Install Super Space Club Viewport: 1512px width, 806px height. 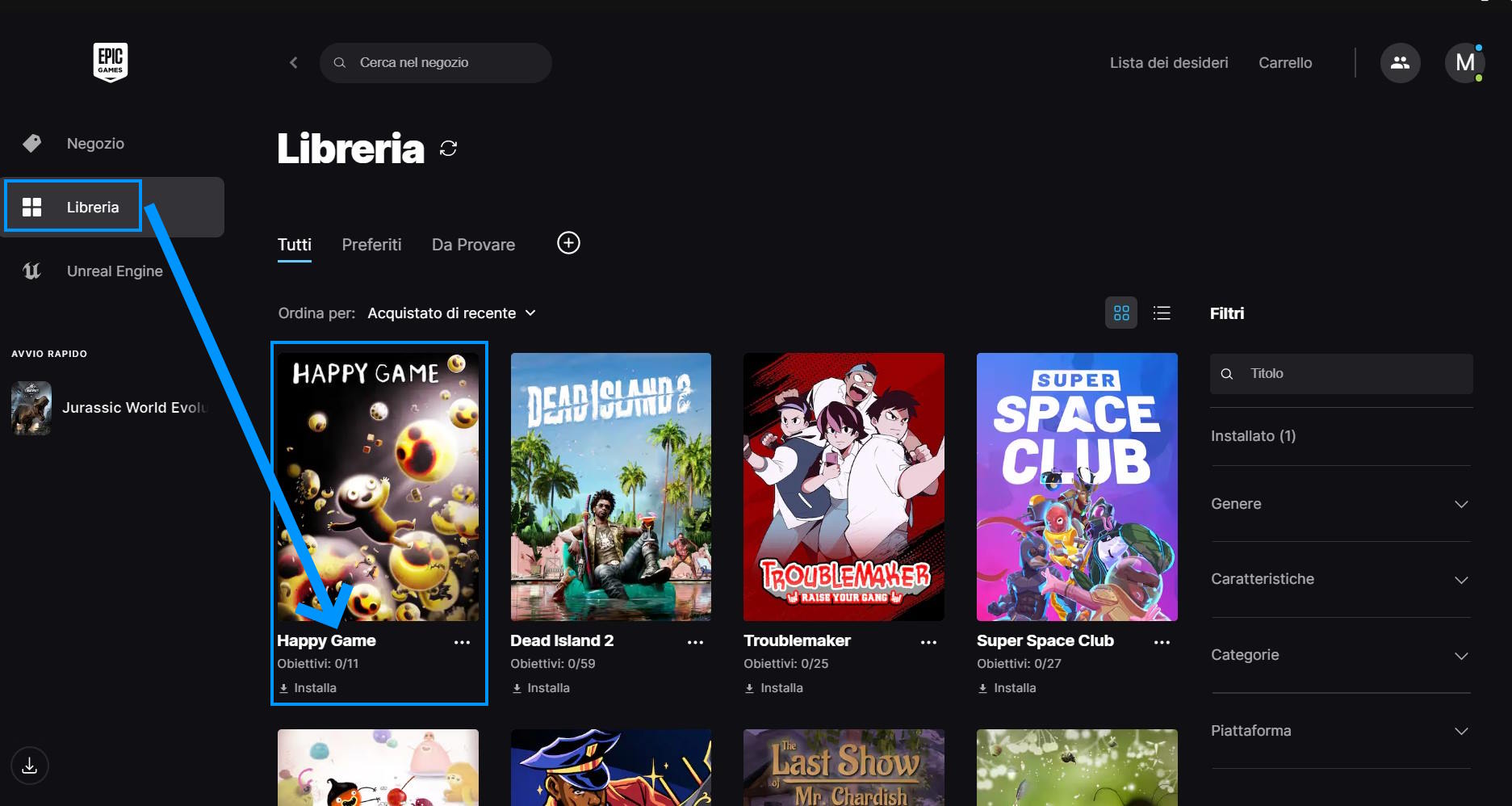point(1007,688)
